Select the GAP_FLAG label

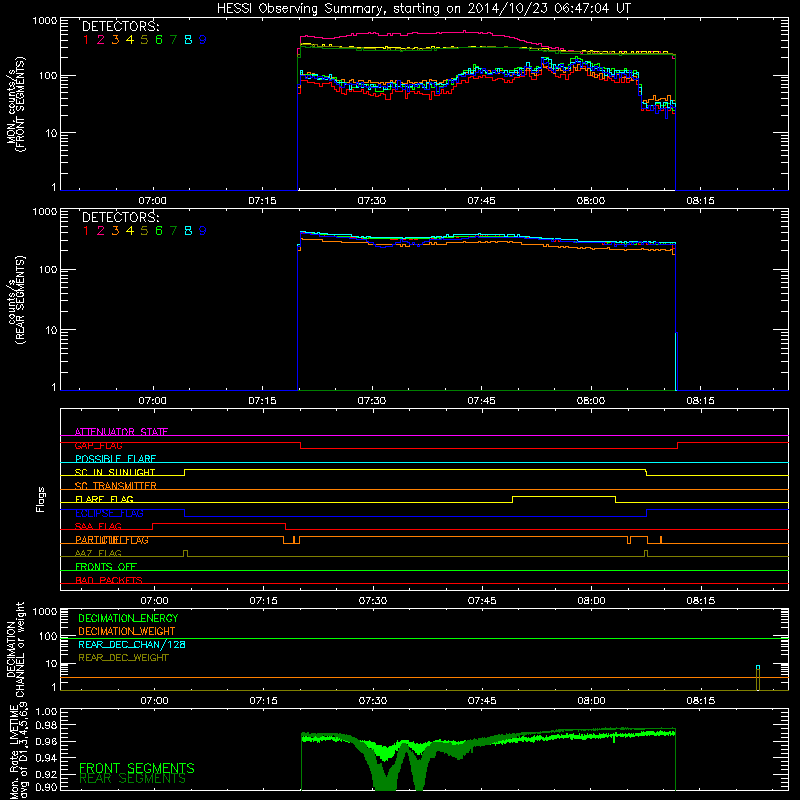click(x=98, y=445)
